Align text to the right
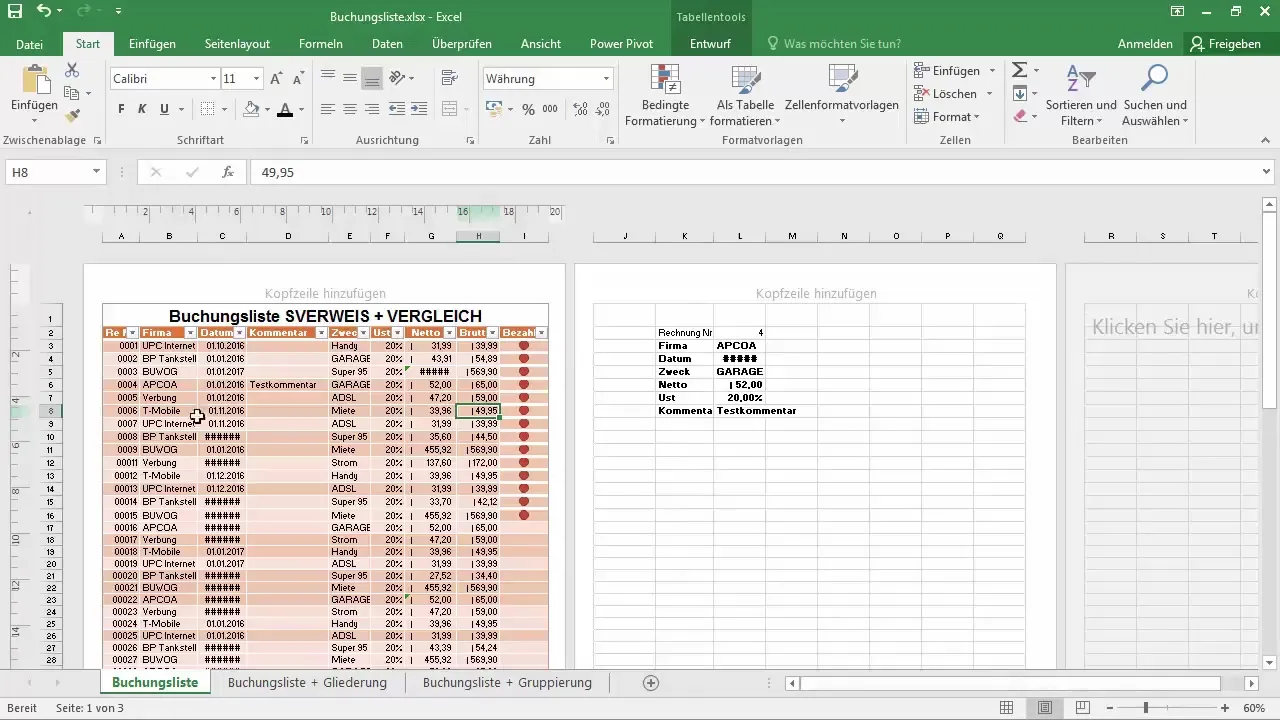The width and height of the screenshot is (1280, 720). coord(372,109)
